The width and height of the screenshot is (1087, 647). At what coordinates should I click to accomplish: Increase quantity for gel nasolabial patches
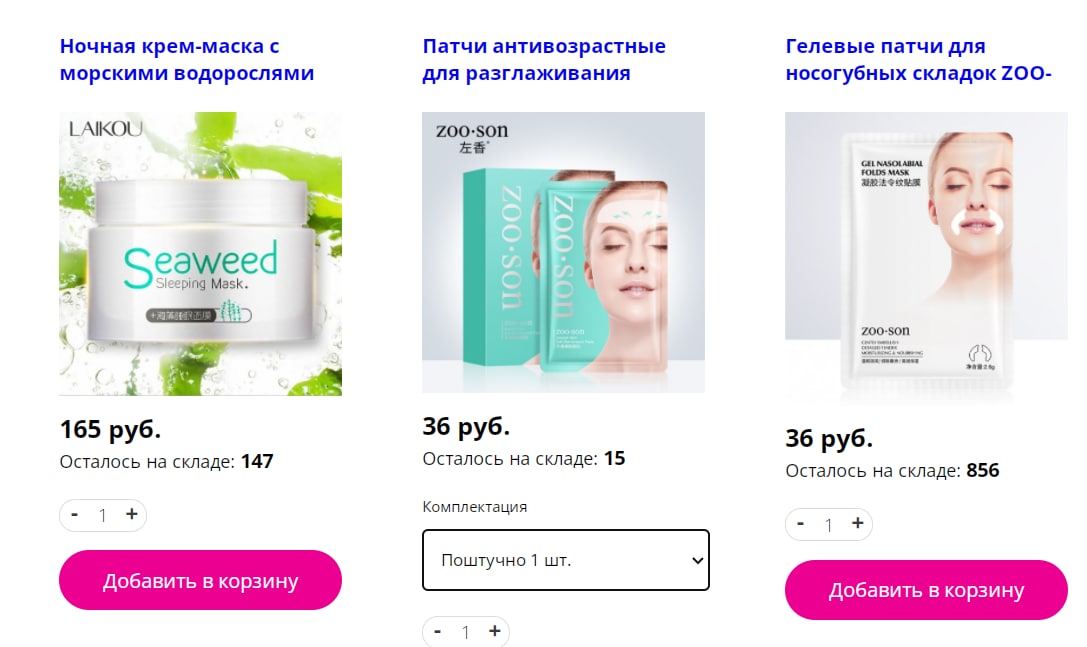point(858,524)
